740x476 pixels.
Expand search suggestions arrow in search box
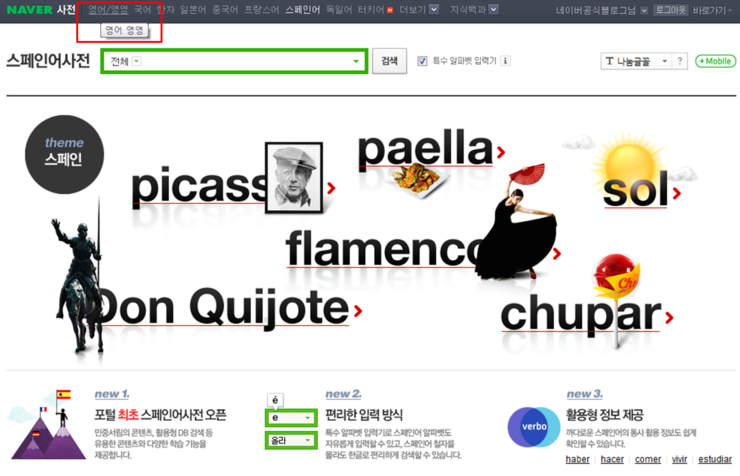pyautogui.click(x=356, y=61)
